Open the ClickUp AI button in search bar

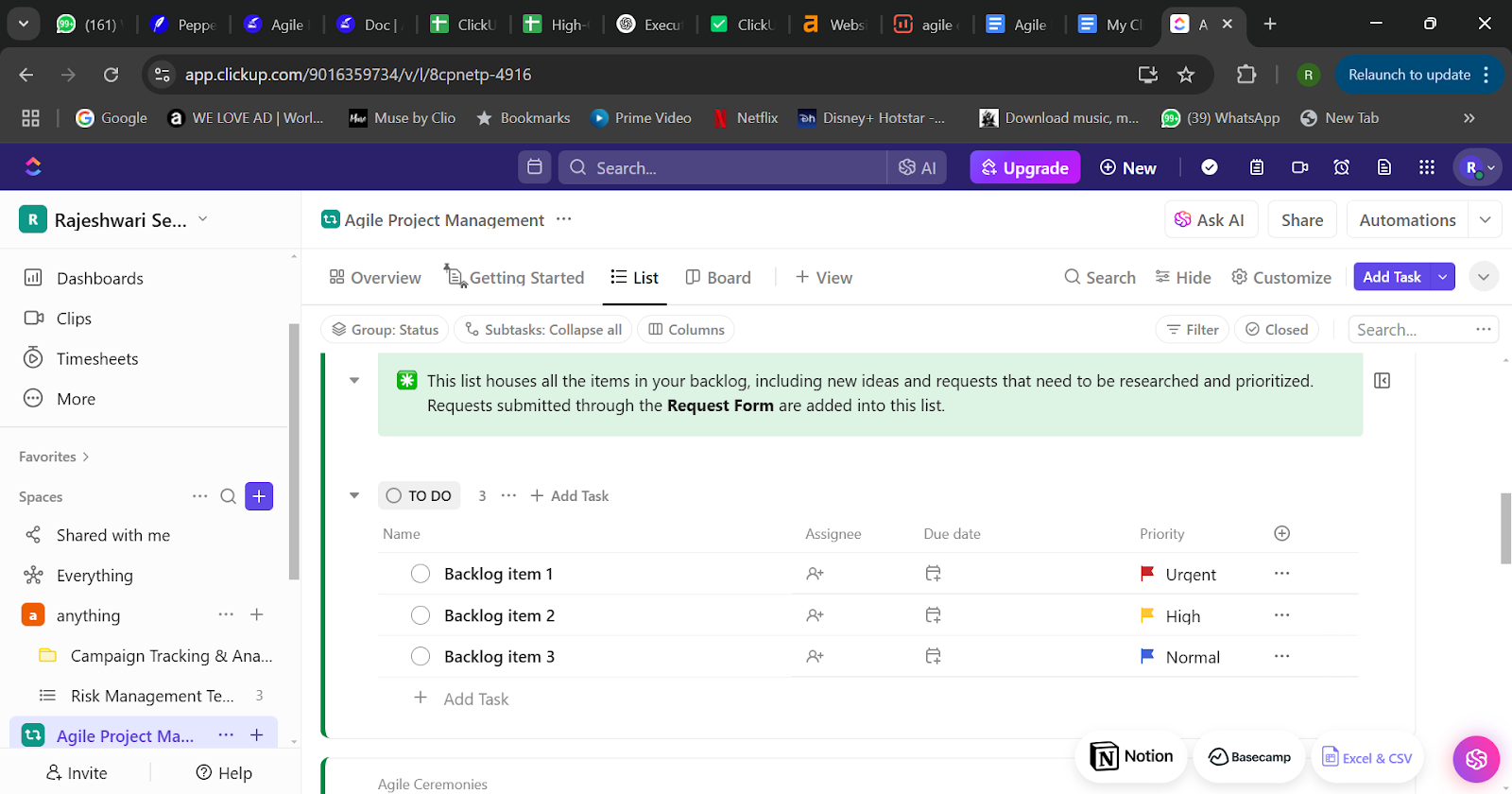(918, 167)
